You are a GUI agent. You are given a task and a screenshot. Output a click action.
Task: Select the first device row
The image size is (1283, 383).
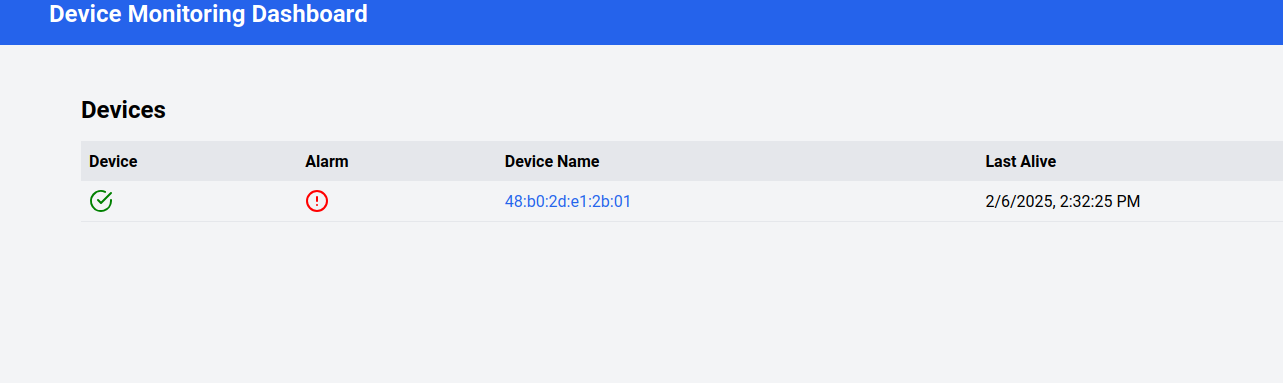pos(682,201)
